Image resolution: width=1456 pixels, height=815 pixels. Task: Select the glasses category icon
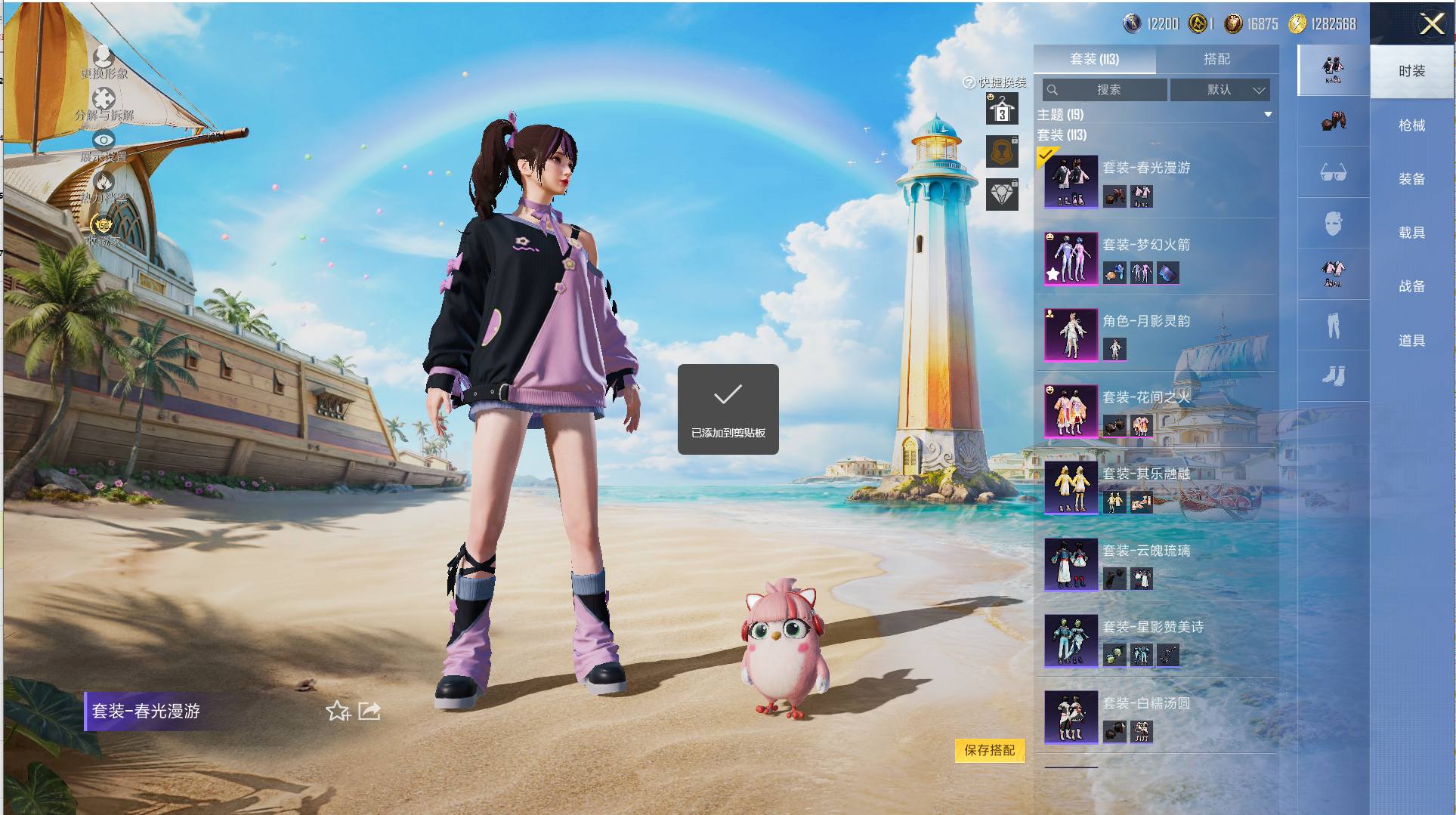(x=1333, y=173)
